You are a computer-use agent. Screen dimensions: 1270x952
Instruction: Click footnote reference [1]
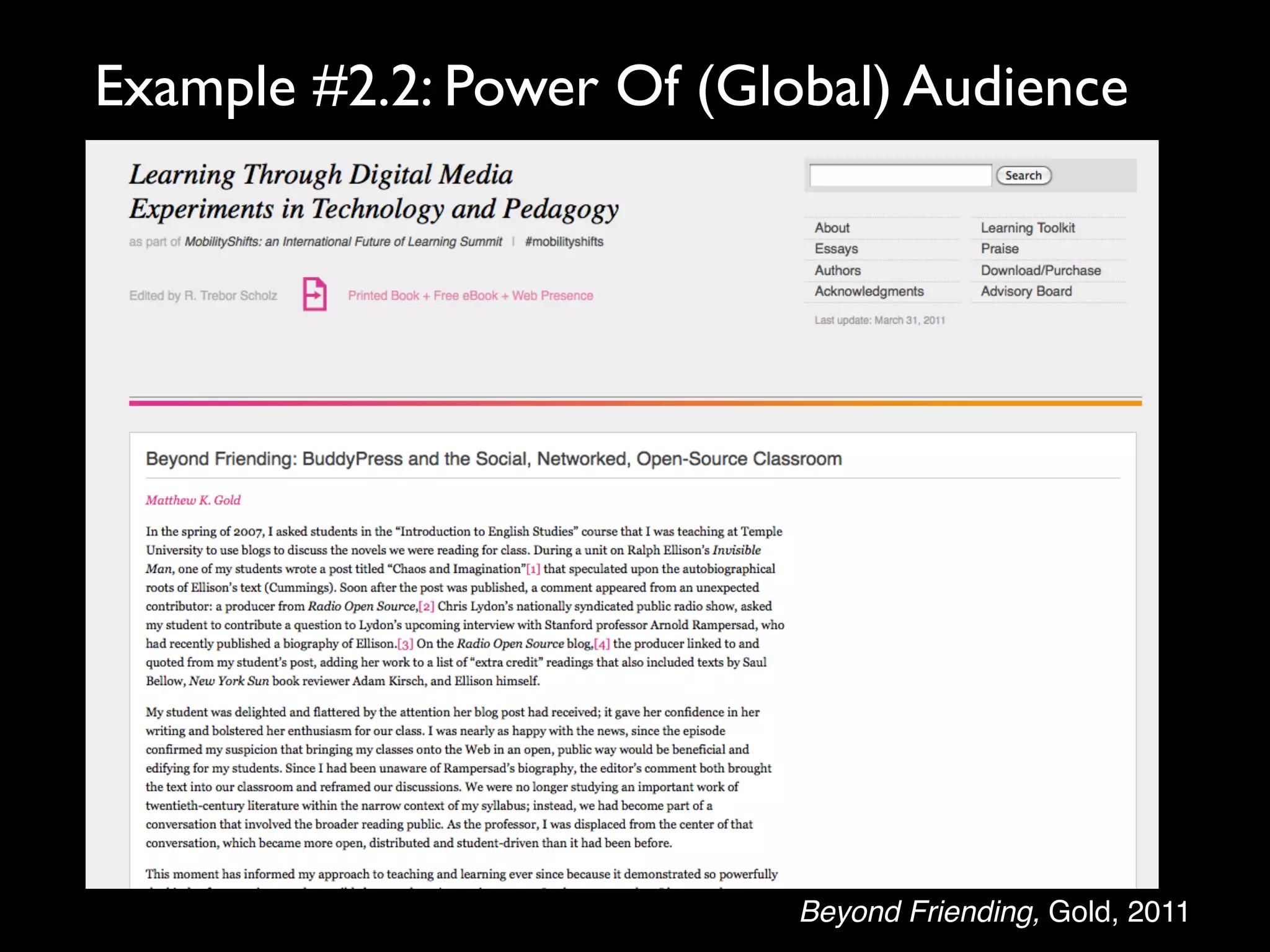pos(533,569)
